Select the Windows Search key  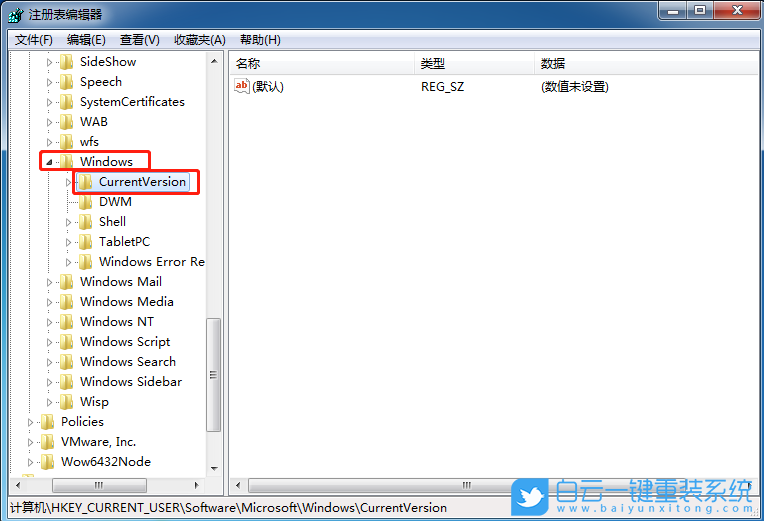[127, 362]
